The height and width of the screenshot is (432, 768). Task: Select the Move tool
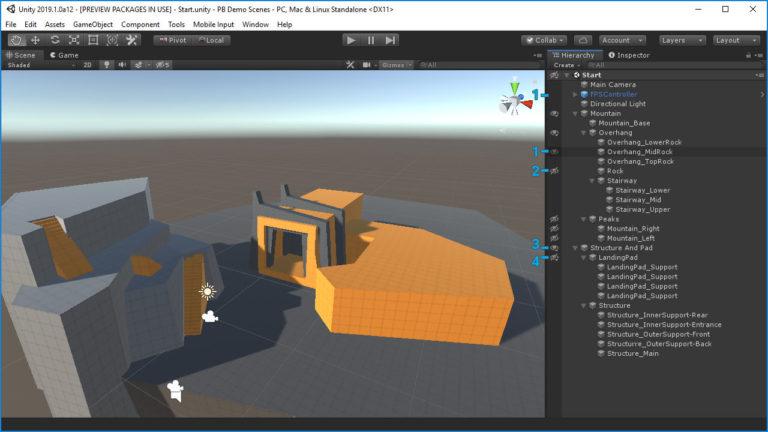(35, 40)
